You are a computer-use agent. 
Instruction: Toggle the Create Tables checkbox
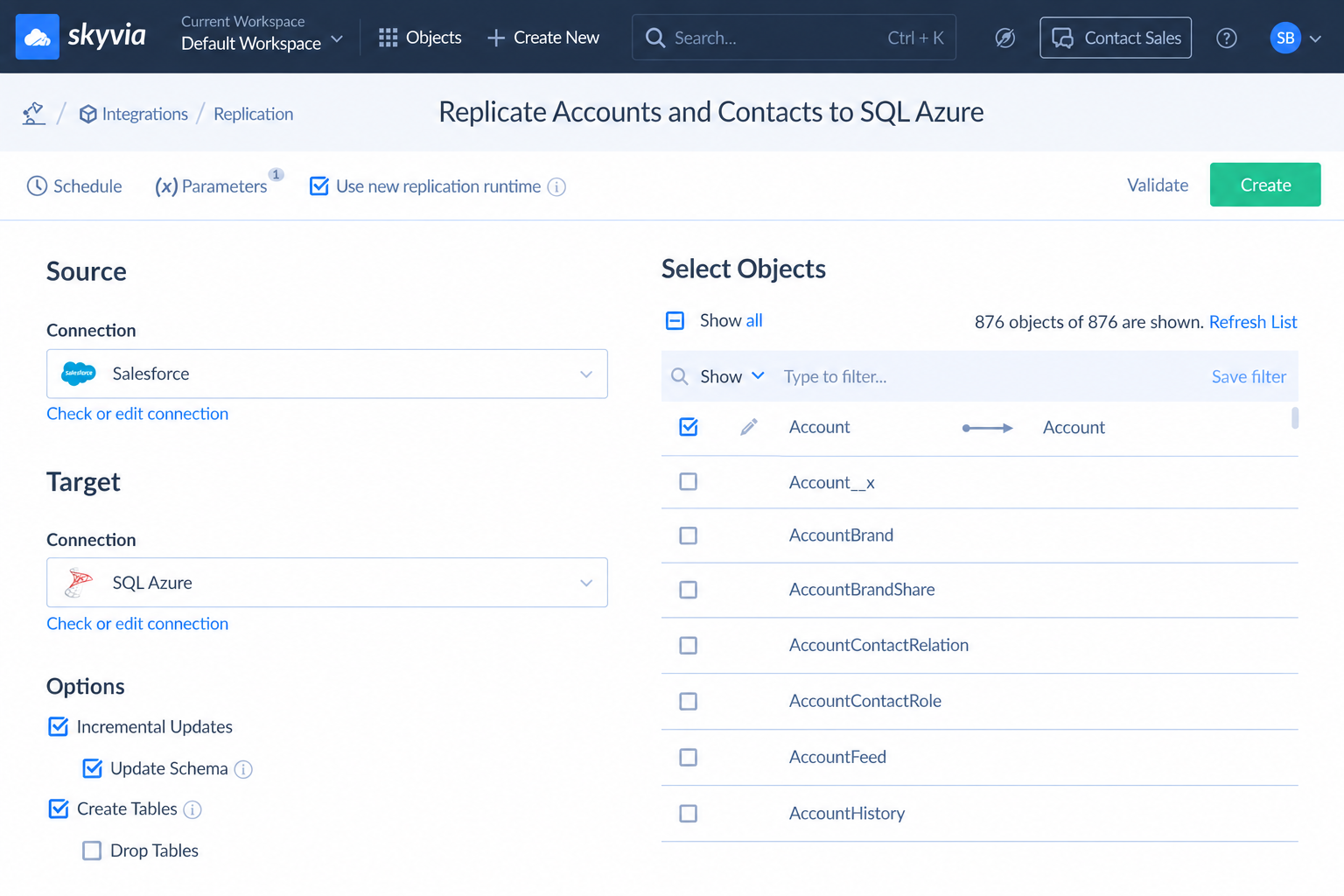(x=58, y=808)
